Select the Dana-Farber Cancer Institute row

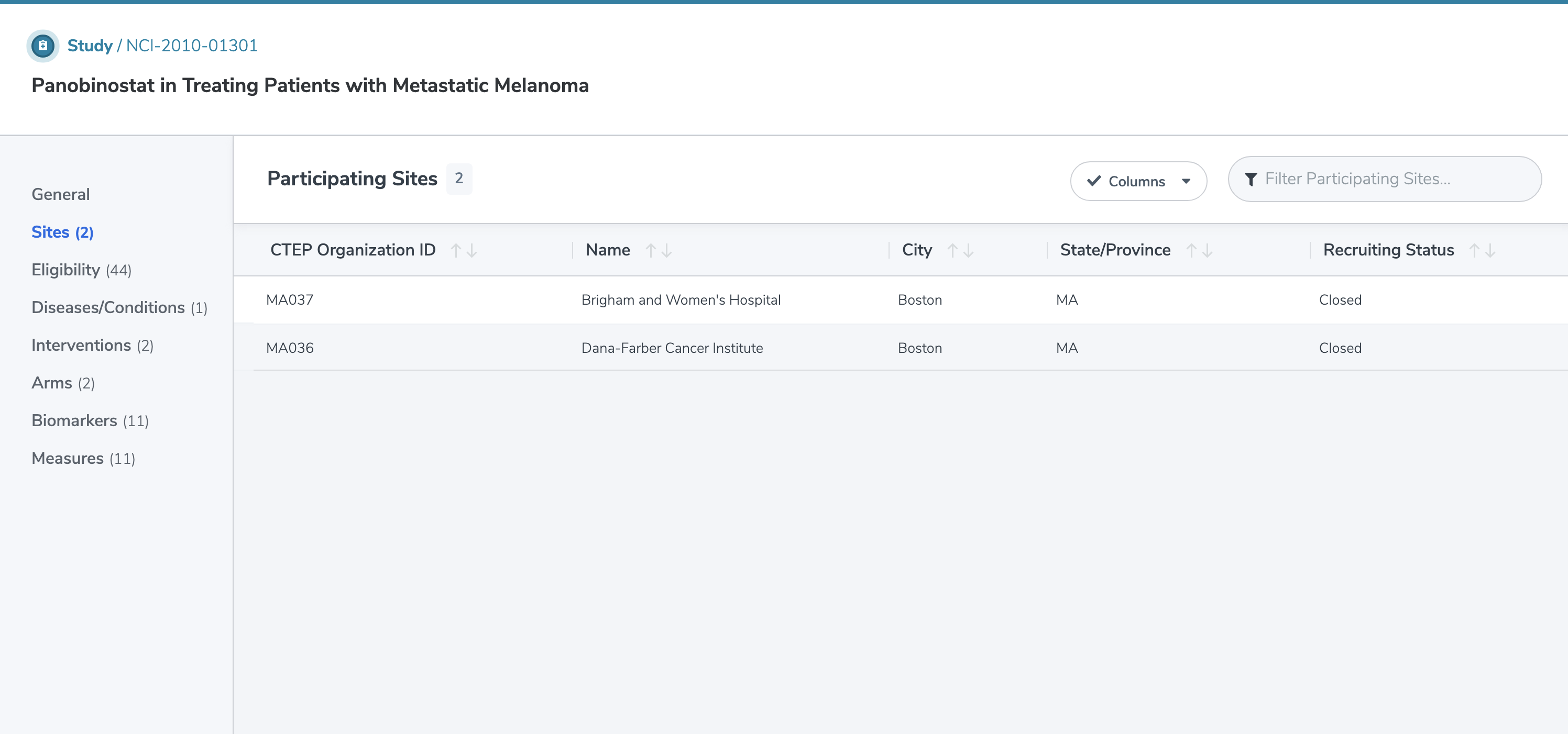[x=672, y=348]
